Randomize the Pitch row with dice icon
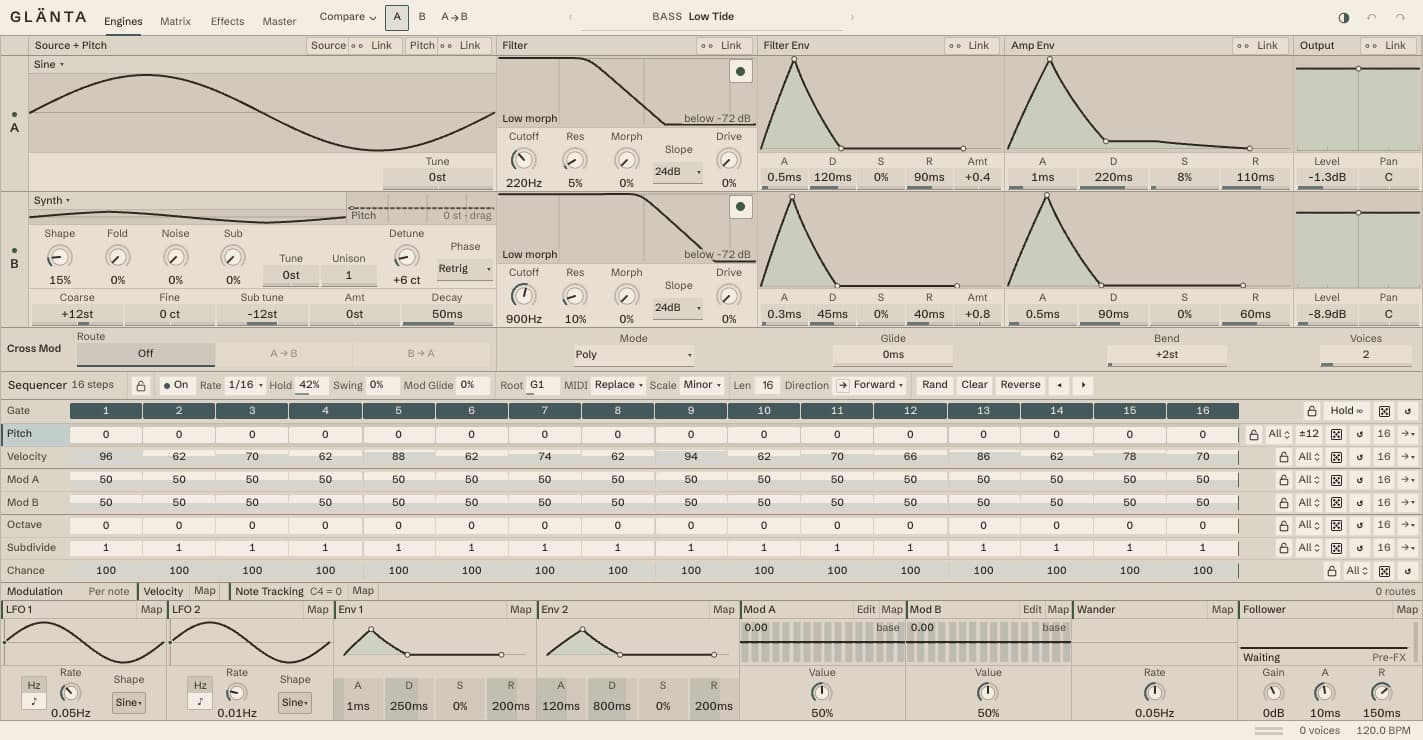This screenshot has height=740, width=1423. [x=1335, y=434]
